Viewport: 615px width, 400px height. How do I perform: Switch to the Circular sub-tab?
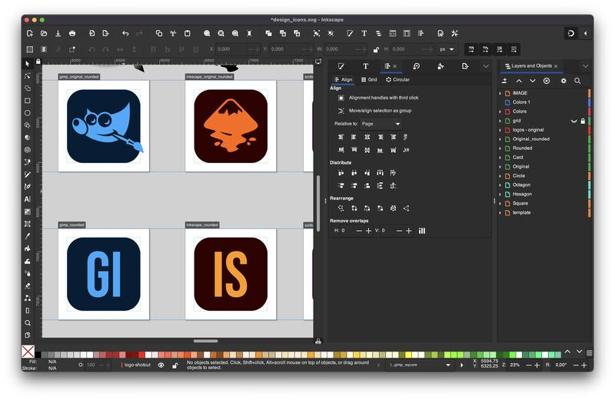point(397,80)
